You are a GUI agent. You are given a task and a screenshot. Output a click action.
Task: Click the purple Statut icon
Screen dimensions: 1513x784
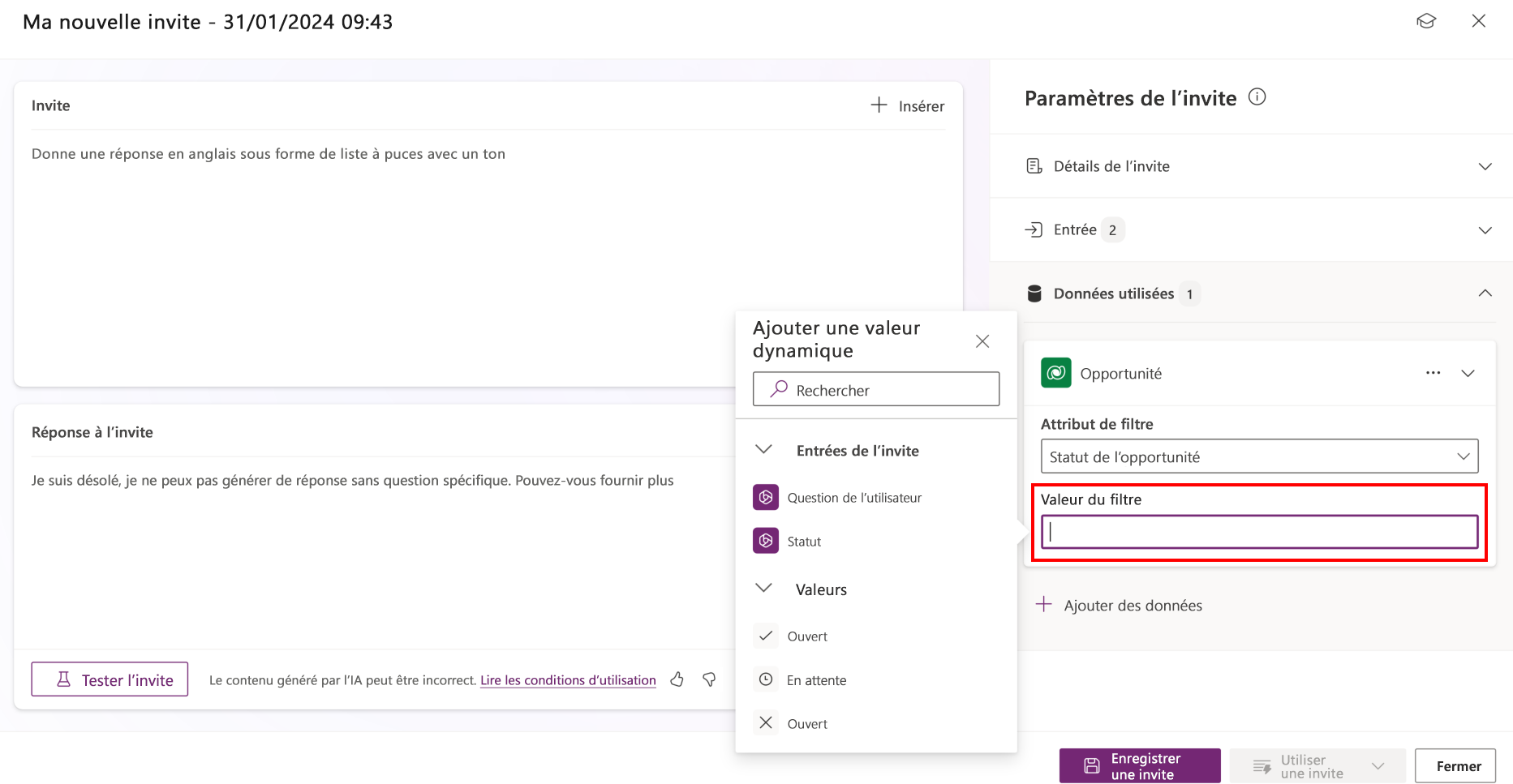coord(766,541)
